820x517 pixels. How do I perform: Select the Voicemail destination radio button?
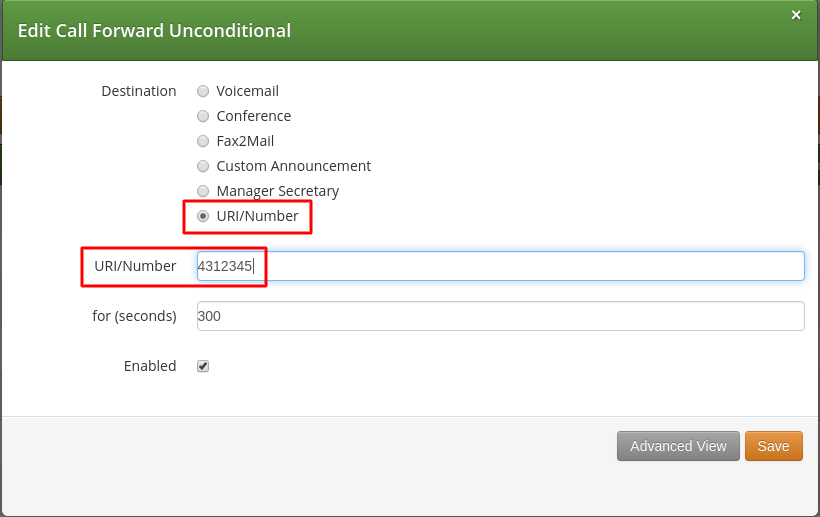pos(203,91)
